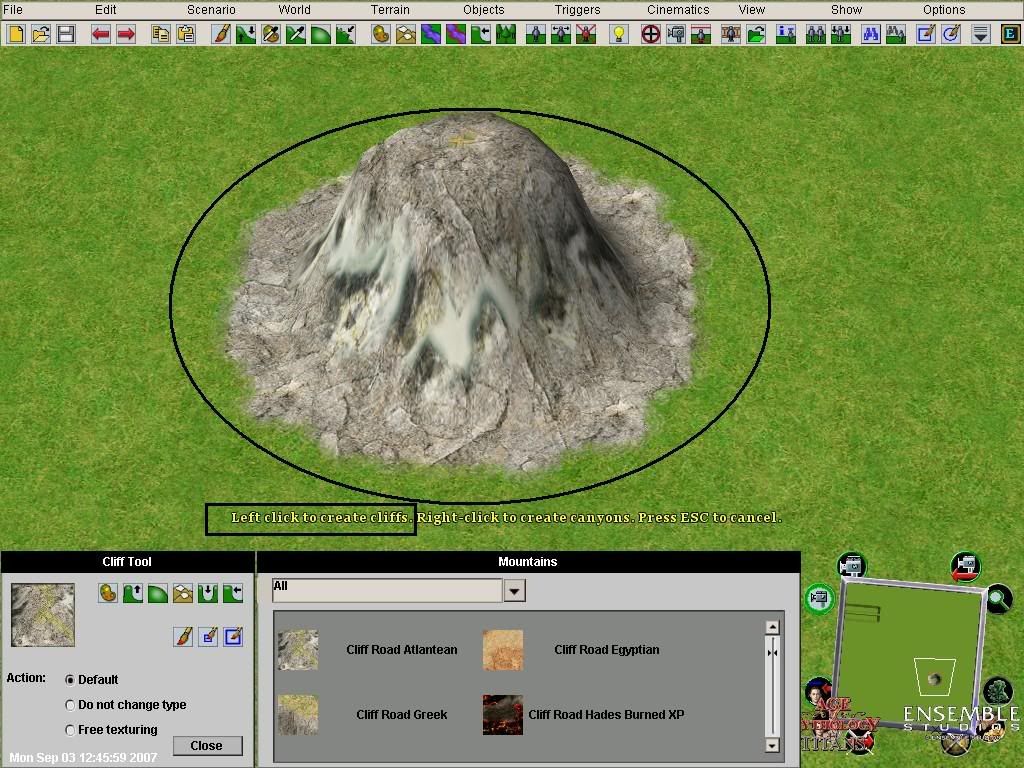Click the binoculars icon in top toolbar
This screenshot has height=768, width=1024.
click(x=869, y=34)
